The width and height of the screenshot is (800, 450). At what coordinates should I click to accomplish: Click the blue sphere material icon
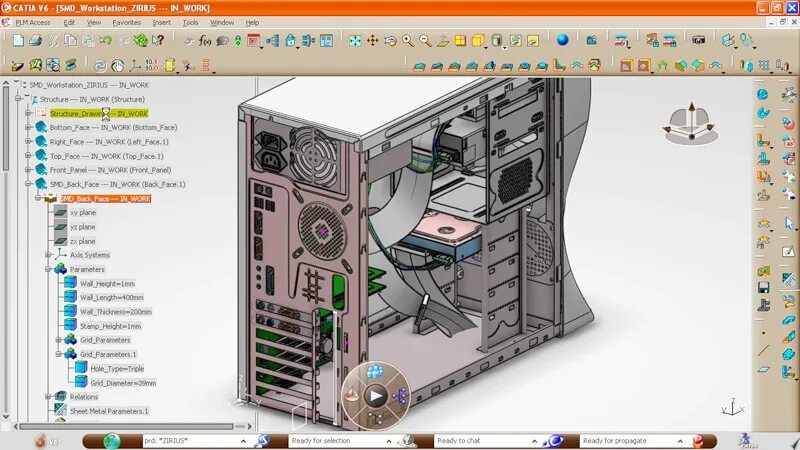pos(562,40)
